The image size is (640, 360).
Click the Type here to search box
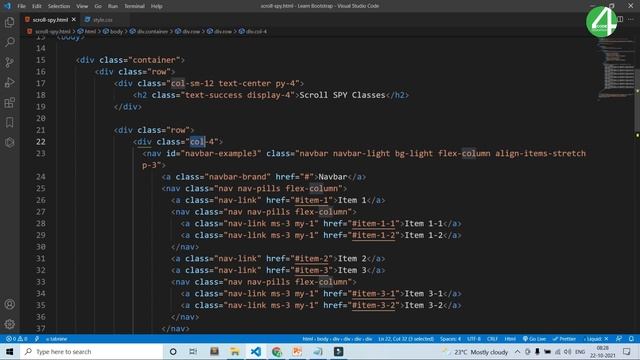(92, 351)
